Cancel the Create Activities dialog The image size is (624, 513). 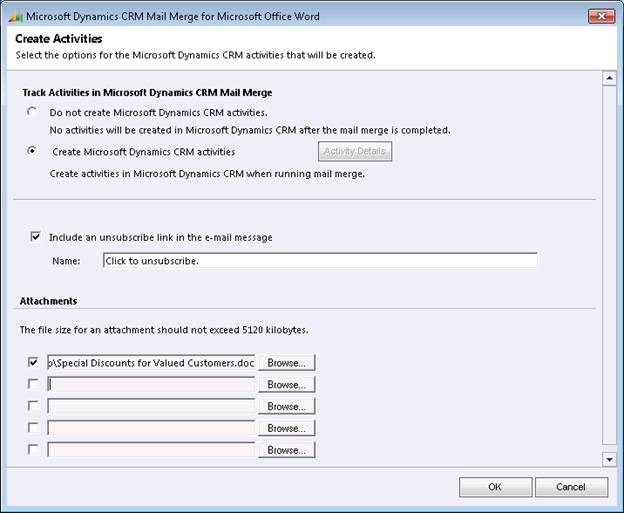point(571,487)
